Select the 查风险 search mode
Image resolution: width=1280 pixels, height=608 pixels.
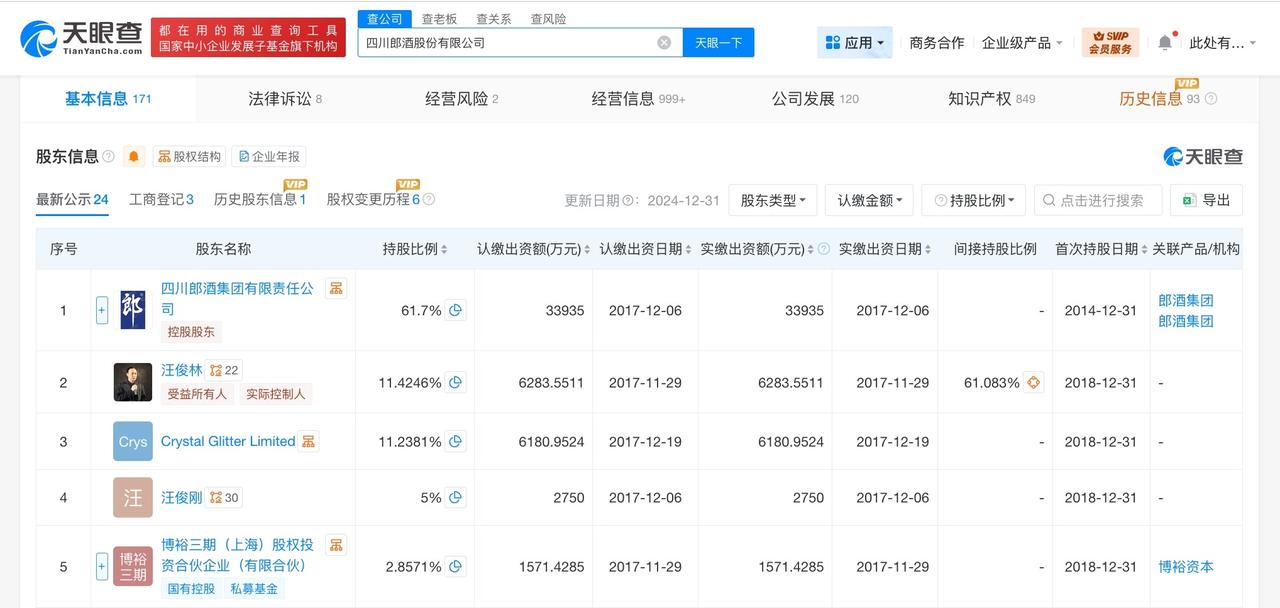548,18
